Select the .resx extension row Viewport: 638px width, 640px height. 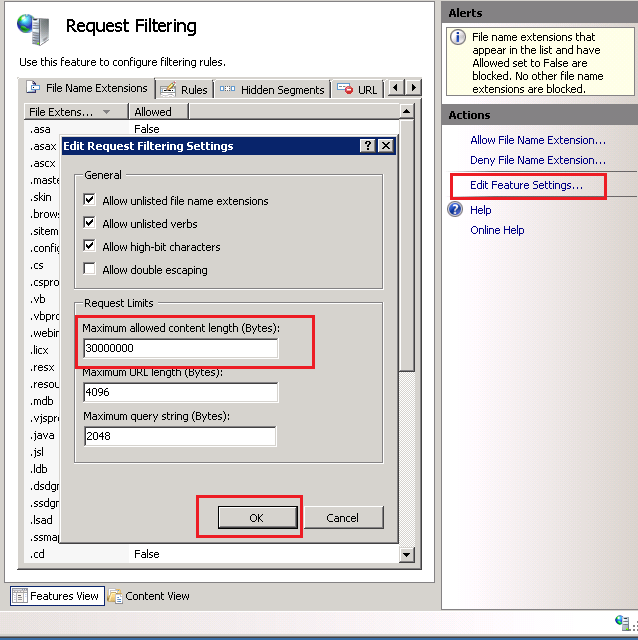[42, 367]
